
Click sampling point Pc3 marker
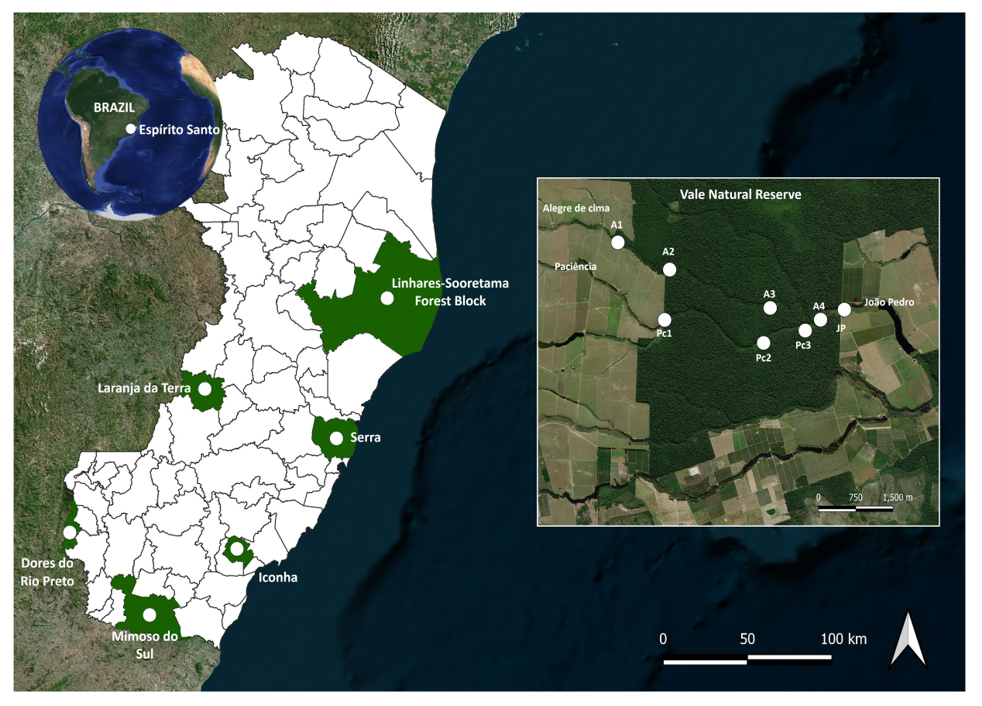point(805,330)
